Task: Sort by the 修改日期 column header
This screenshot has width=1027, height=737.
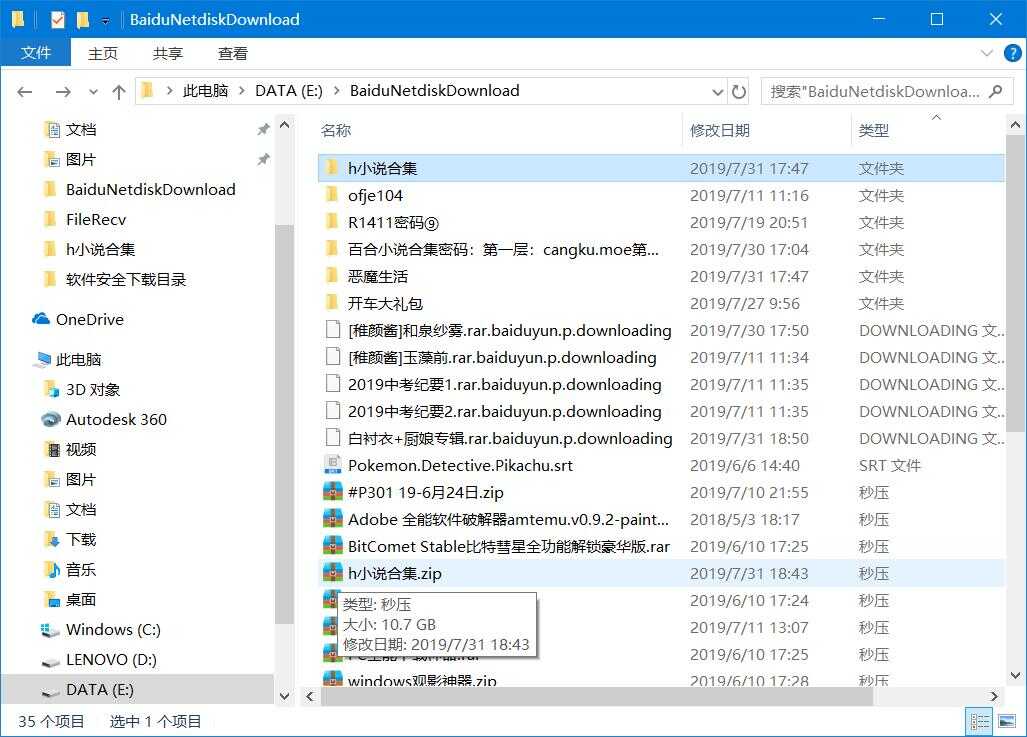Action: coord(720,130)
